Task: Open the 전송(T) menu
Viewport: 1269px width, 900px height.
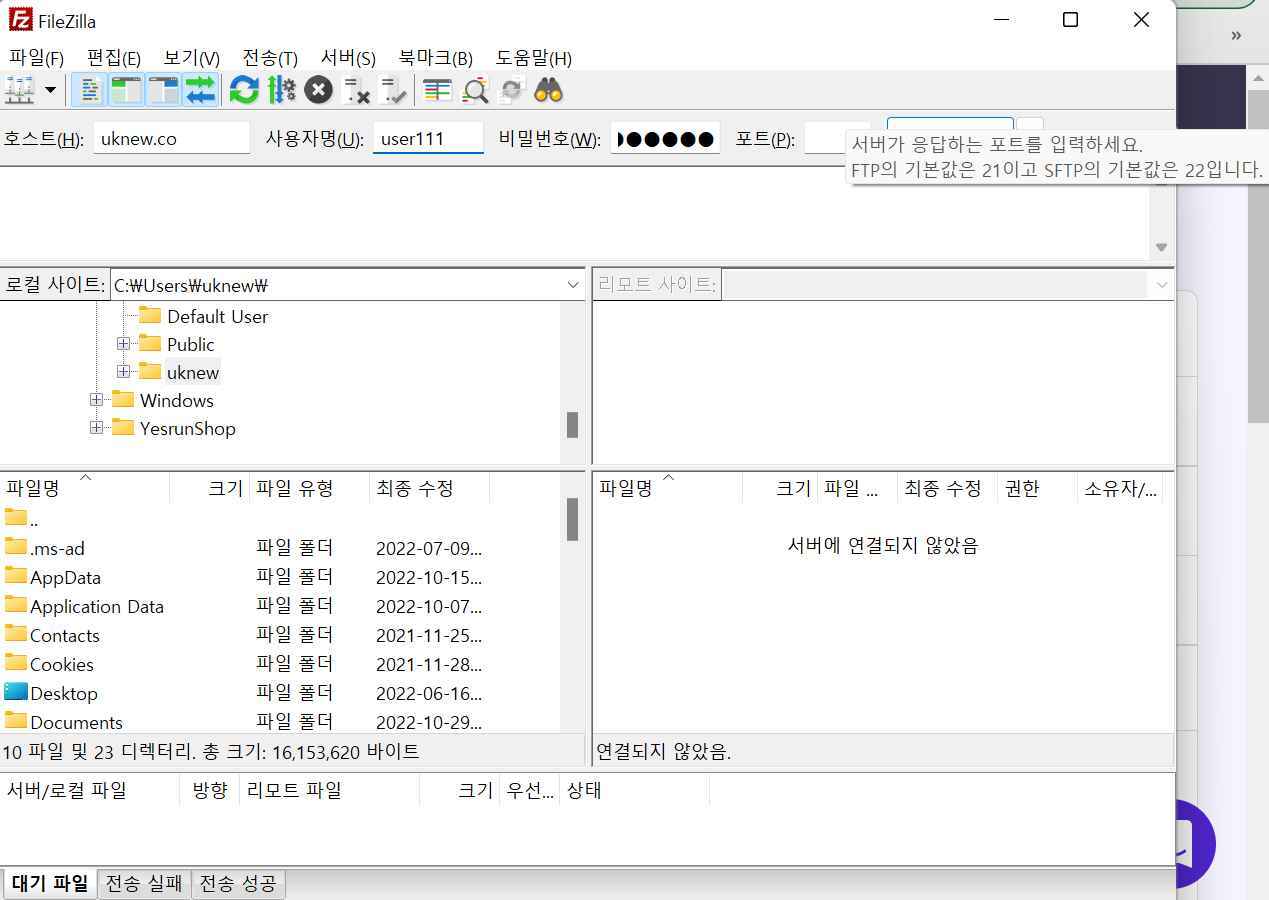Action: pyautogui.click(x=270, y=58)
